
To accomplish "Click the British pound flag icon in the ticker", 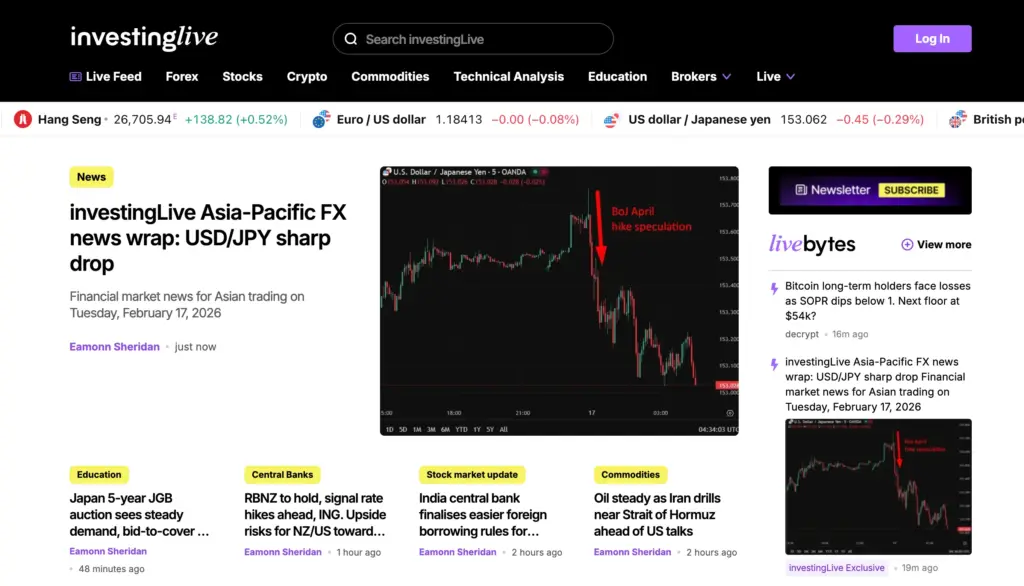I will [x=957, y=119].
